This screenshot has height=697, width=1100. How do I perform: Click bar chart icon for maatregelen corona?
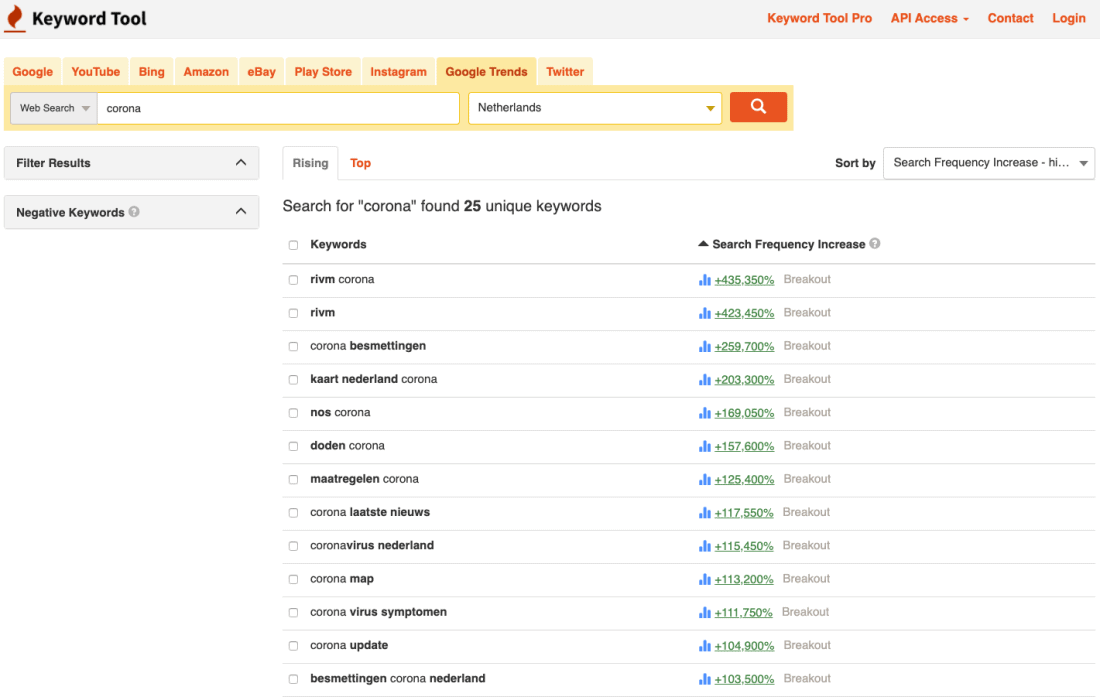pos(704,480)
